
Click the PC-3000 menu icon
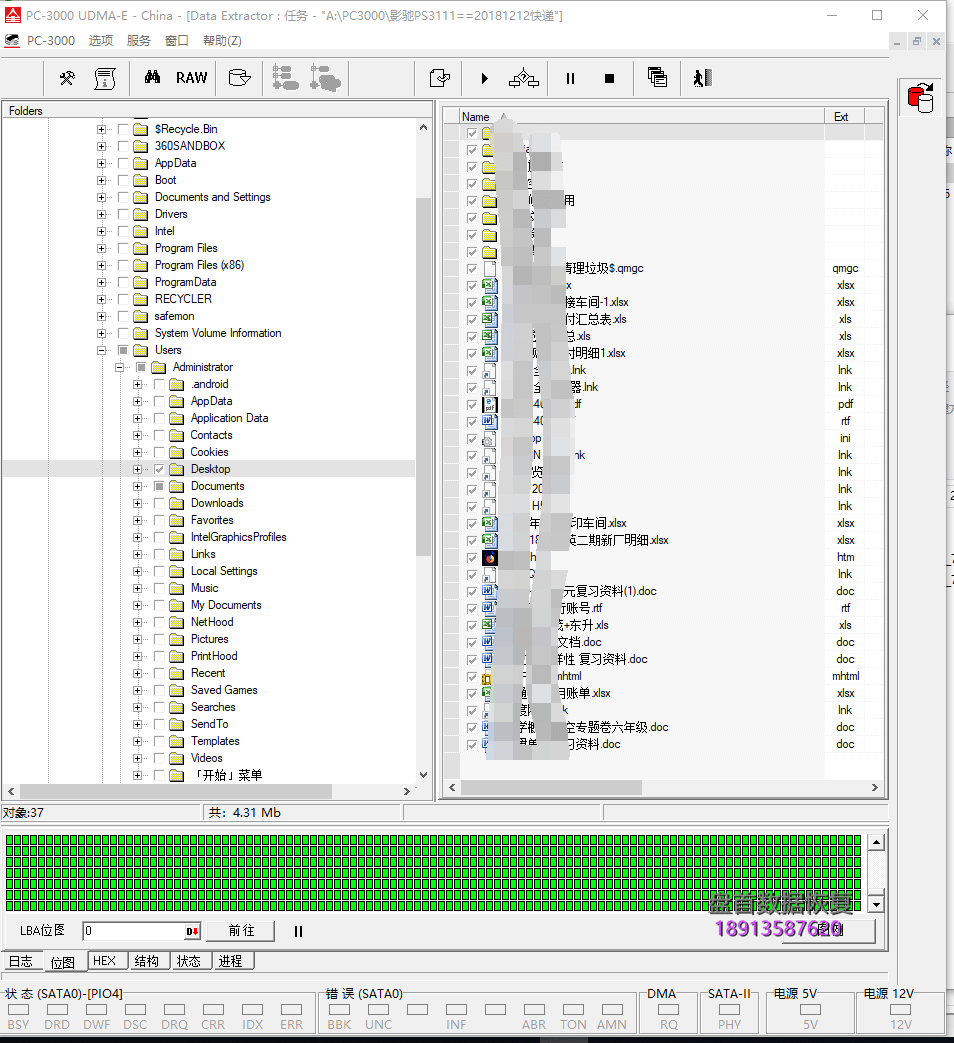[12, 41]
